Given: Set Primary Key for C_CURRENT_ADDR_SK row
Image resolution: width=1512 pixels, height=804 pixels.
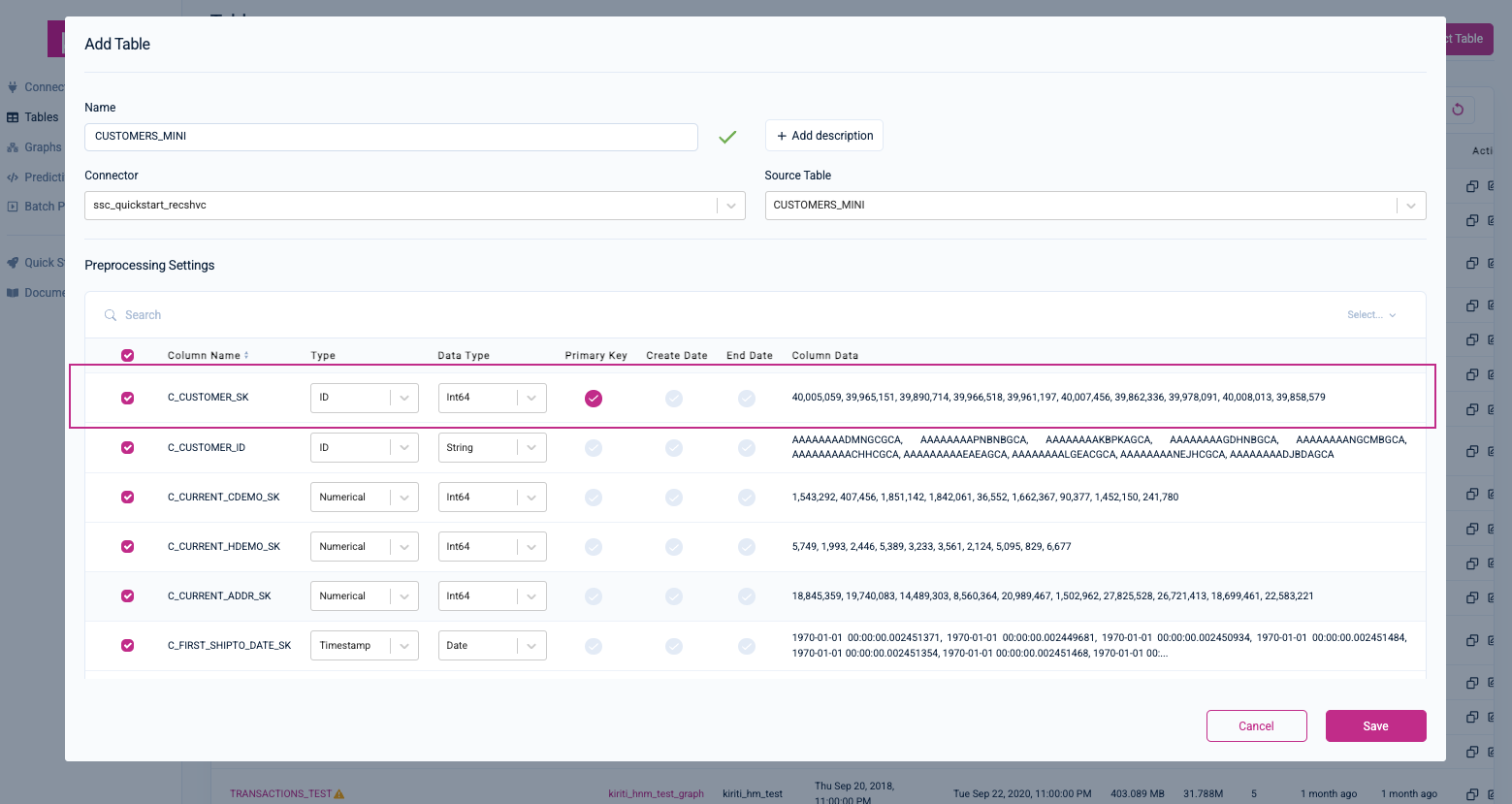Looking at the screenshot, I should click(594, 595).
